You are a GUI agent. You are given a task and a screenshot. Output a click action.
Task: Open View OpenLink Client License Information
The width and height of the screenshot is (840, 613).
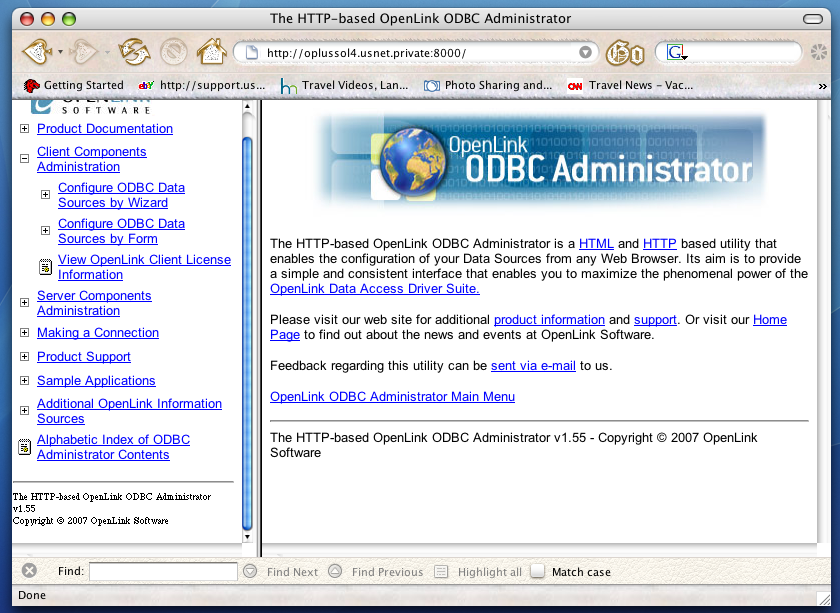click(144, 267)
